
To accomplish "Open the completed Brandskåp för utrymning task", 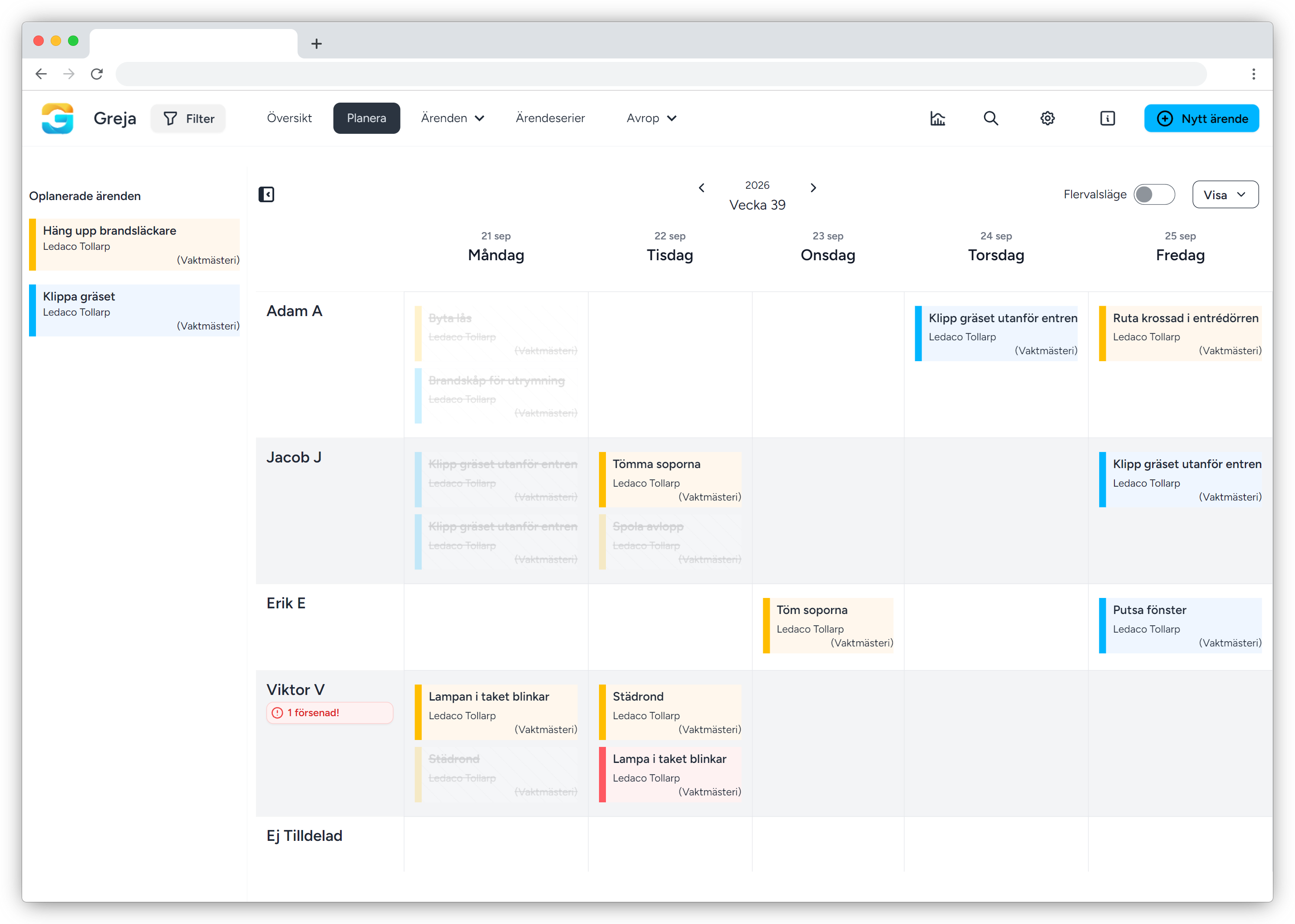I will coord(495,396).
